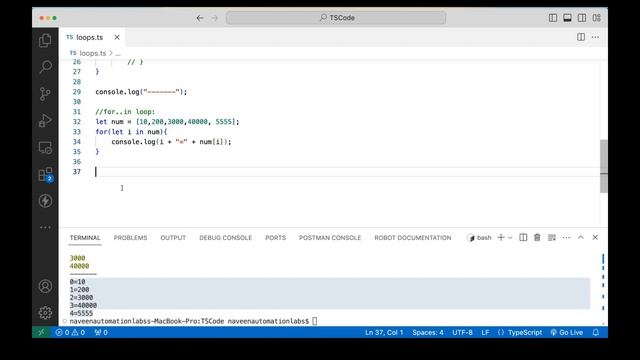Open the Explorer view in activity bar
The image size is (640, 360).
coord(45,40)
